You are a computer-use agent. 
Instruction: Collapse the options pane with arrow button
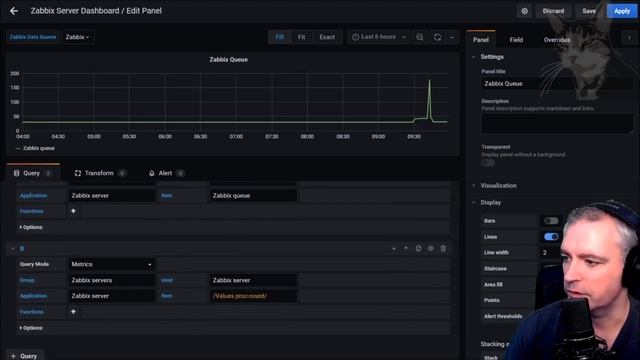point(629,38)
